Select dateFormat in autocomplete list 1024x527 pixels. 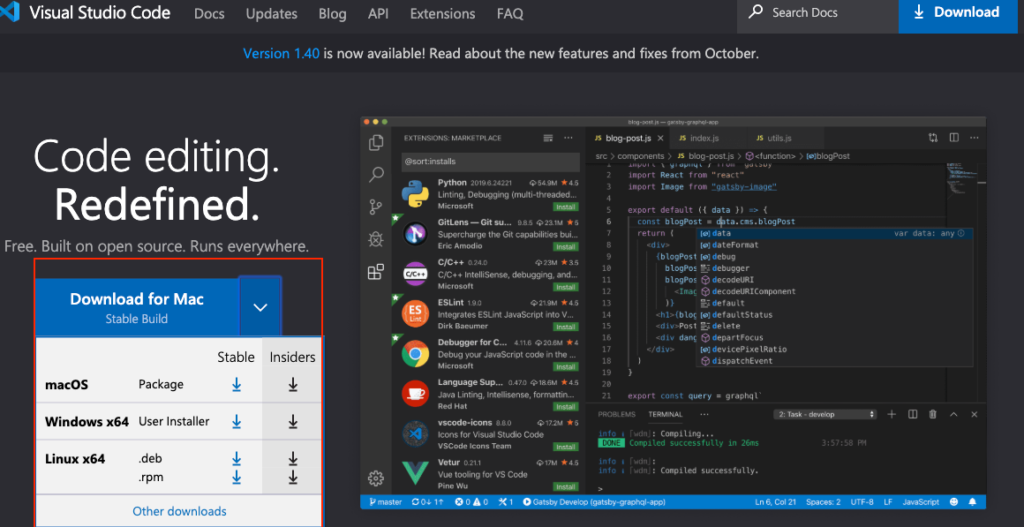coord(735,245)
